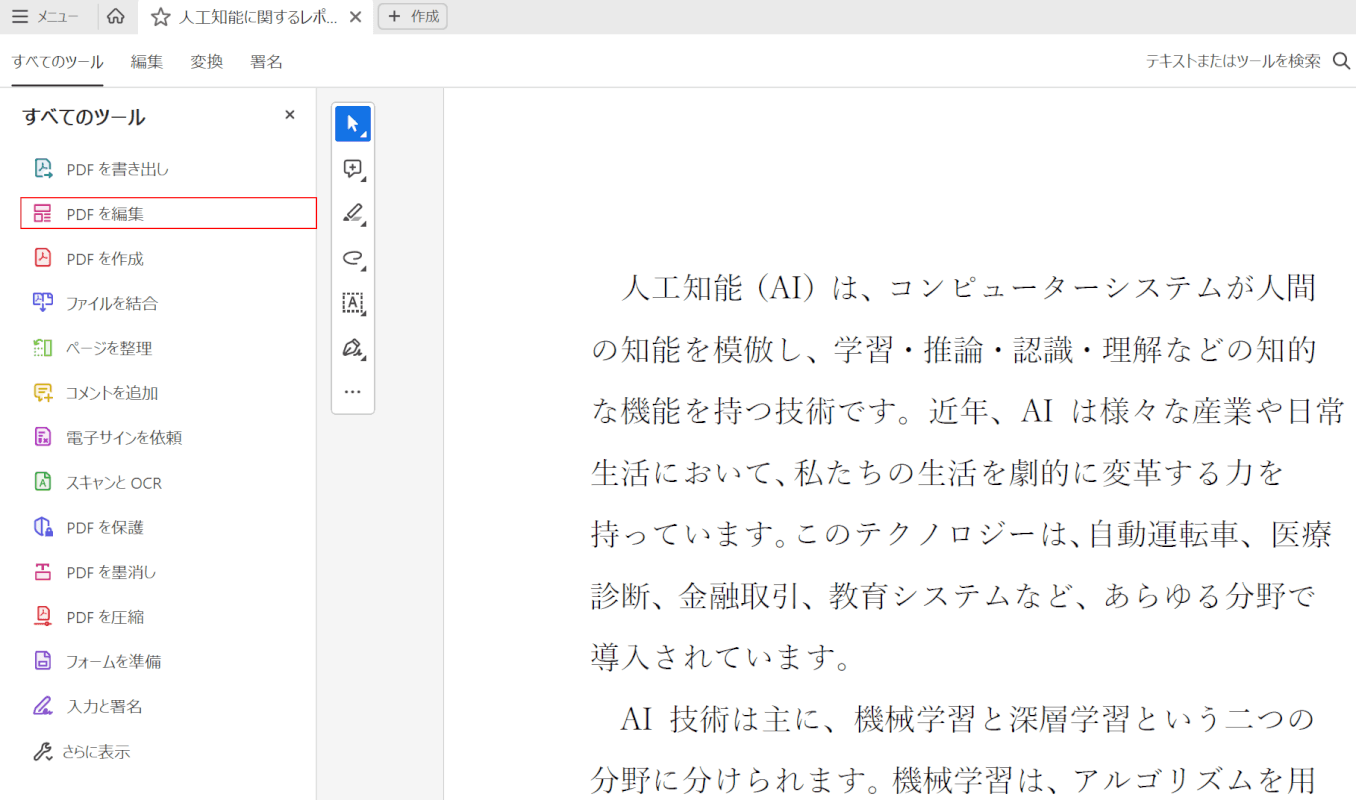Click the line starting AI 技術は主に
Image resolution: width=1356 pixels, height=800 pixels.
(968, 718)
